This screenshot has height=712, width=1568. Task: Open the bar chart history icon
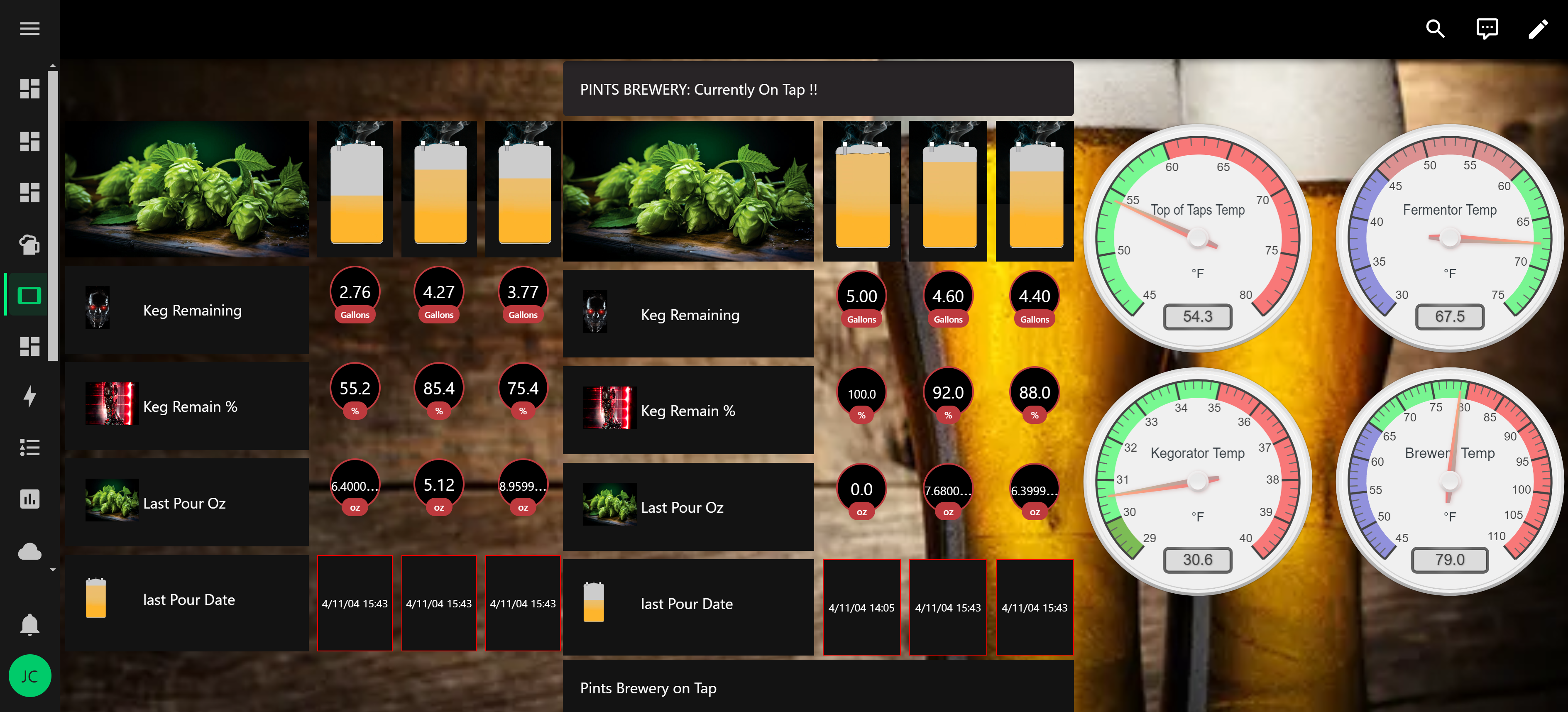29,499
